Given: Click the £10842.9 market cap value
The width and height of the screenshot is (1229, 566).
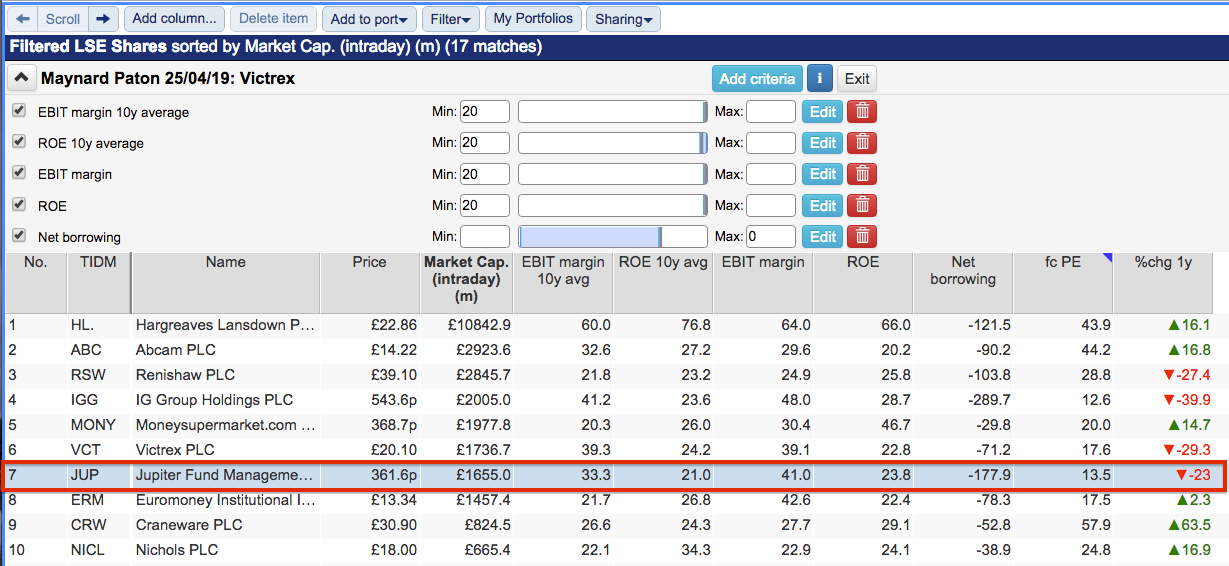Looking at the screenshot, I should coord(480,325).
